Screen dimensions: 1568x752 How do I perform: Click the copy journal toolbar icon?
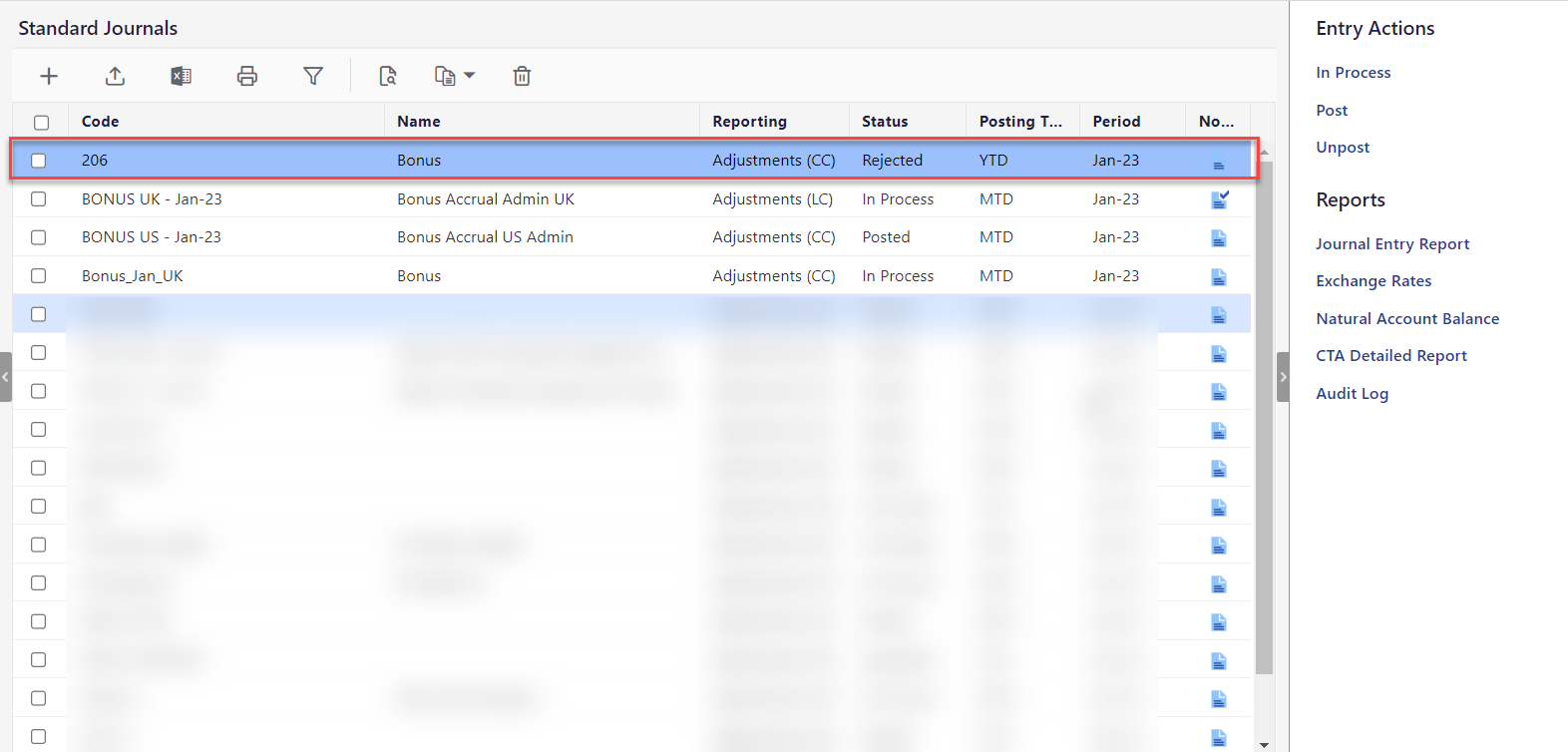coord(445,76)
